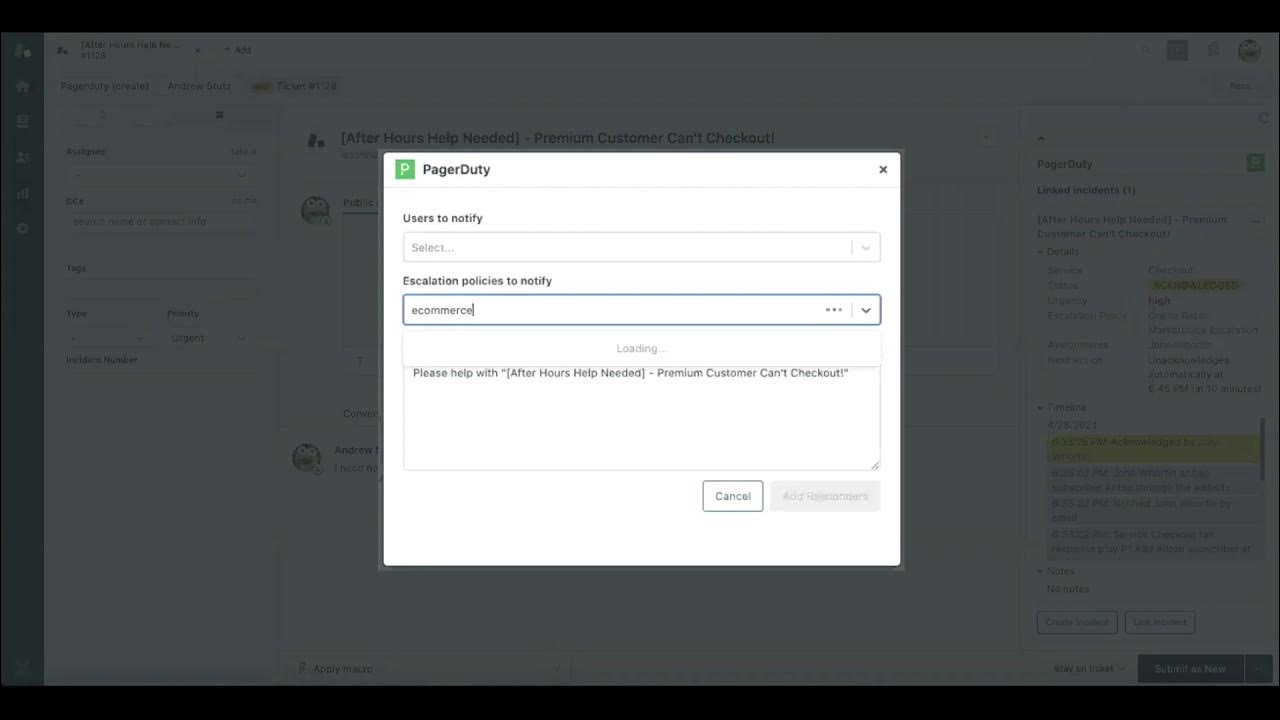The image size is (1280, 720).
Task: Refresh the apps panel with the reload icon
Action: (x=1263, y=118)
